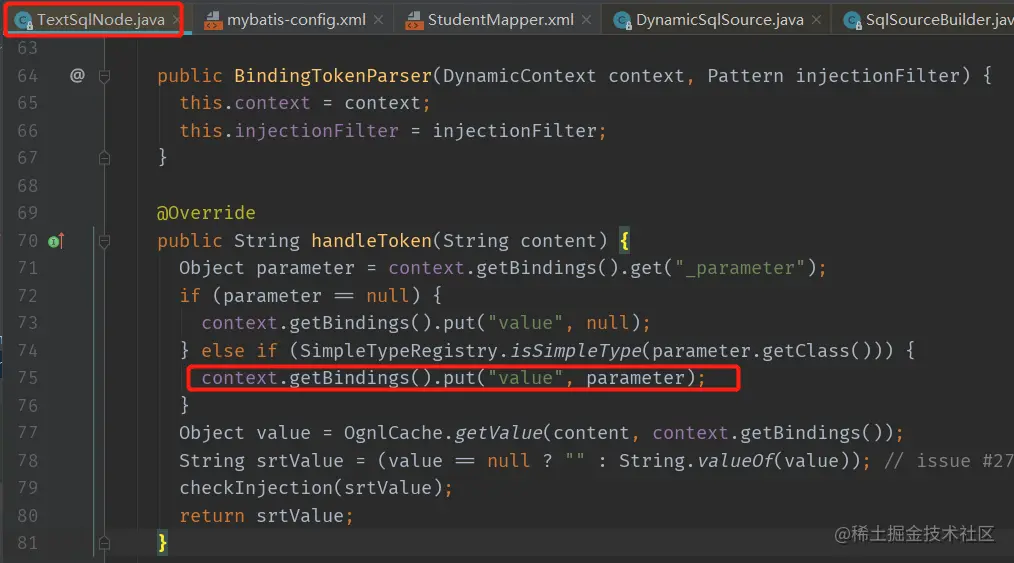This screenshot has width=1014, height=563.
Task: Click the BindingTokenParser constructor name
Action: click(x=332, y=76)
